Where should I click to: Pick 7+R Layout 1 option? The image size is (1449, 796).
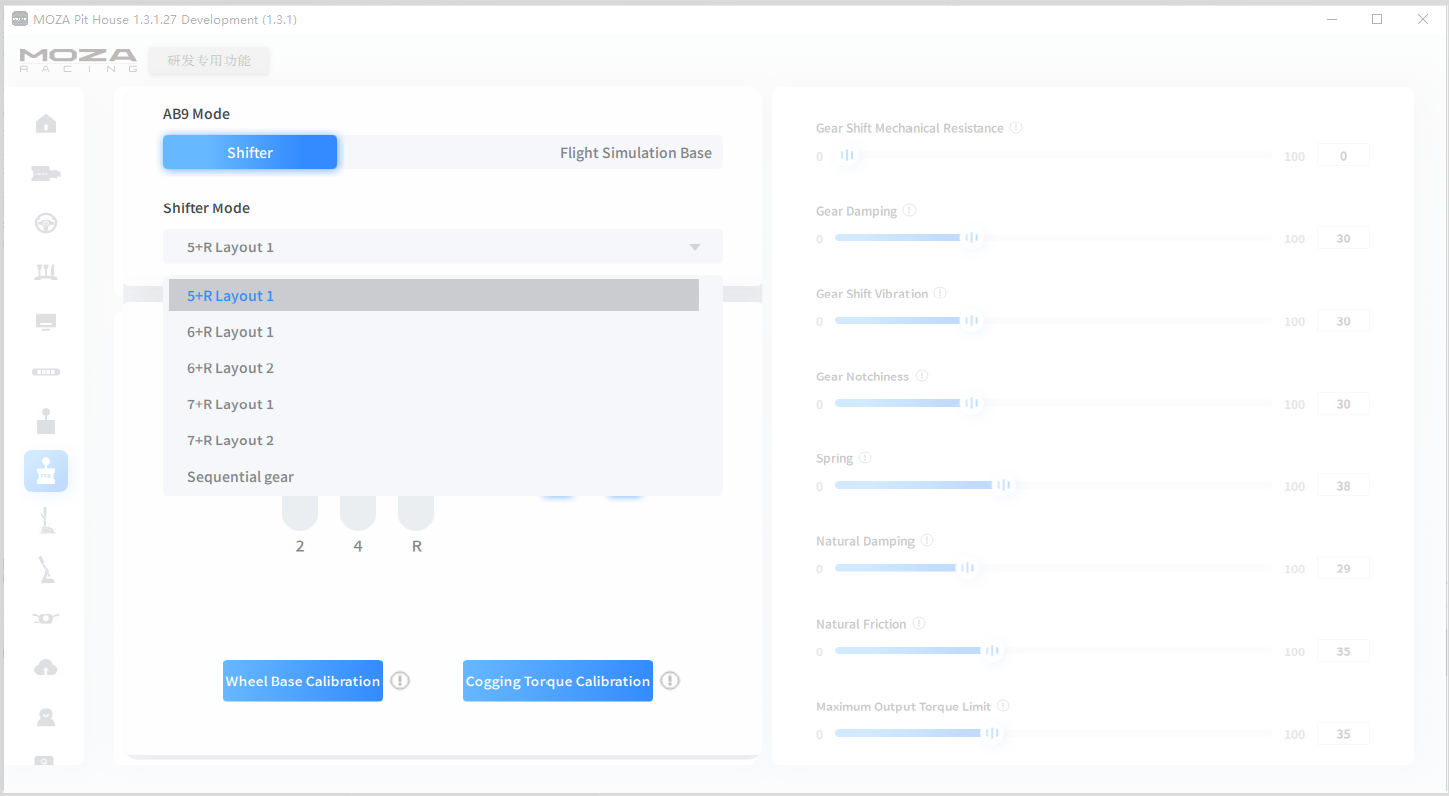pos(231,404)
